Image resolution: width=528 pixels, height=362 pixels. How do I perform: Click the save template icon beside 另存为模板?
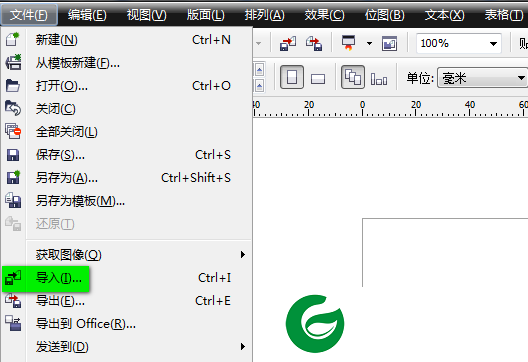13,200
